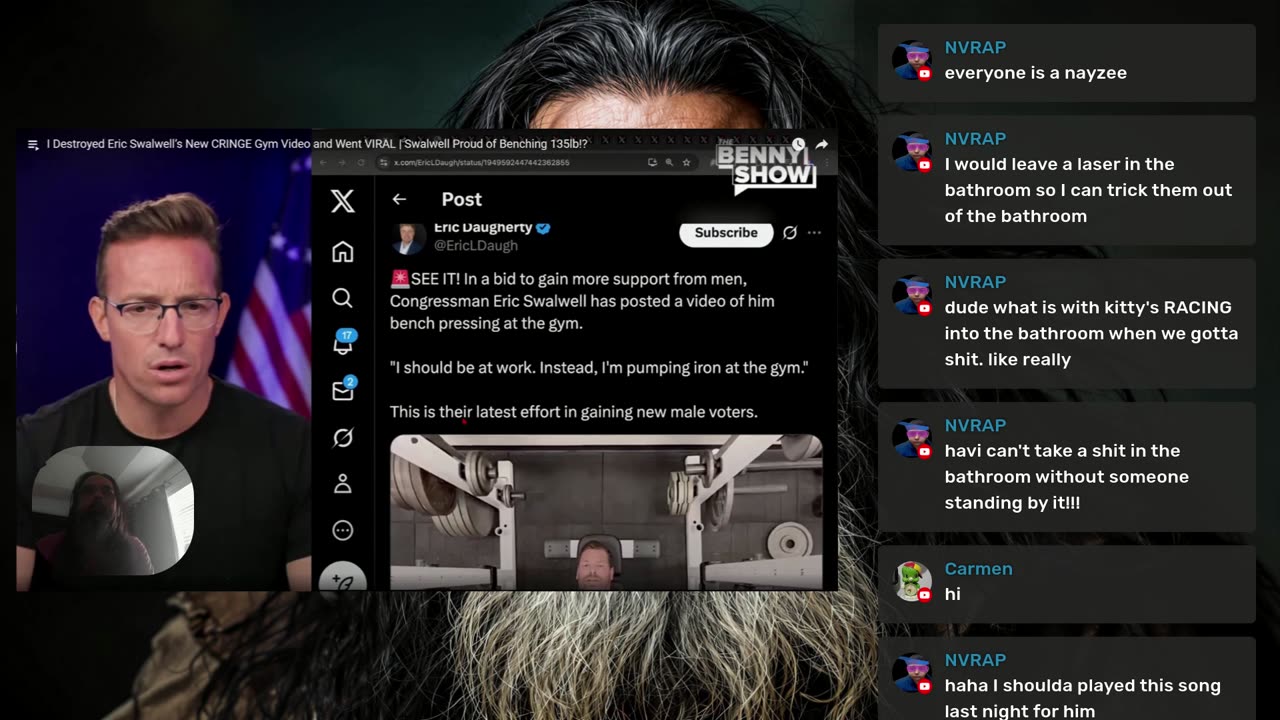Image resolution: width=1280 pixels, height=720 pixels.
Task: Click the blue verified badge by Eric Daugherty
Action: tap(543, 228)
